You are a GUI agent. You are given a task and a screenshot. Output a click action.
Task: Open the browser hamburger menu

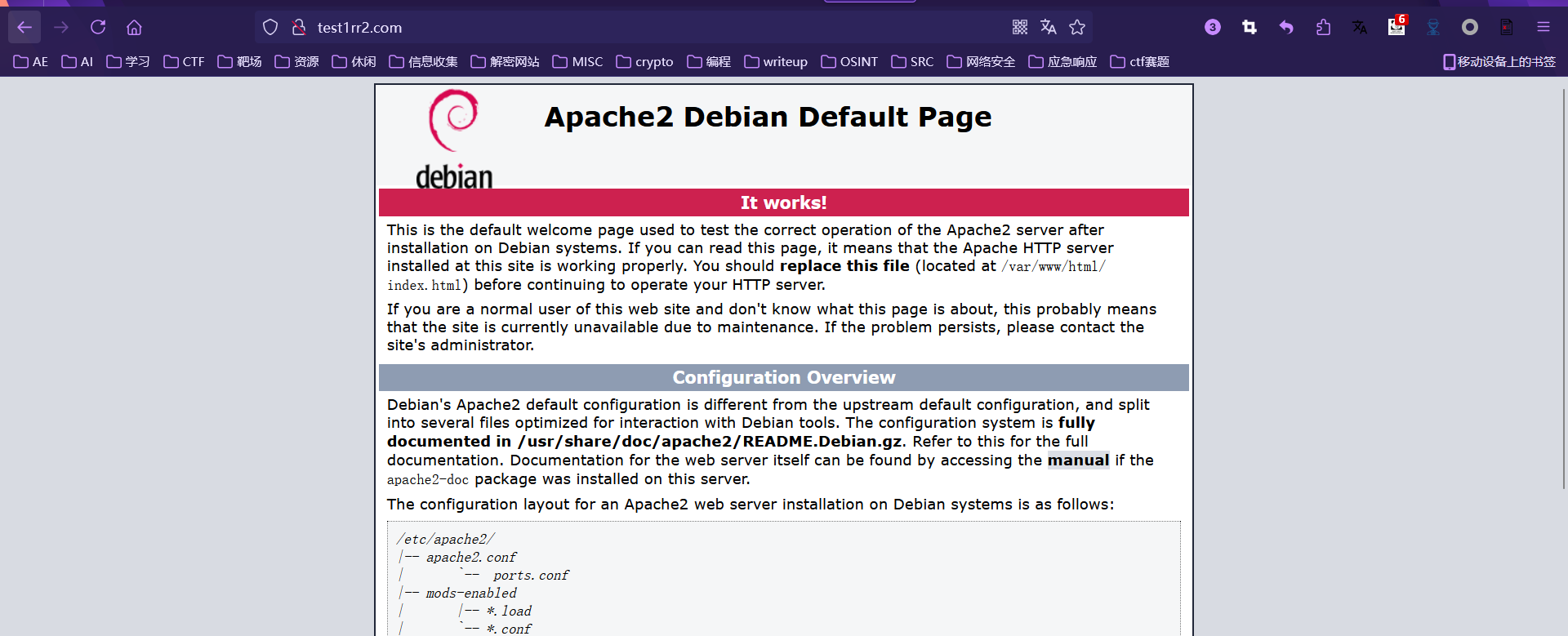click(1543, 28)
